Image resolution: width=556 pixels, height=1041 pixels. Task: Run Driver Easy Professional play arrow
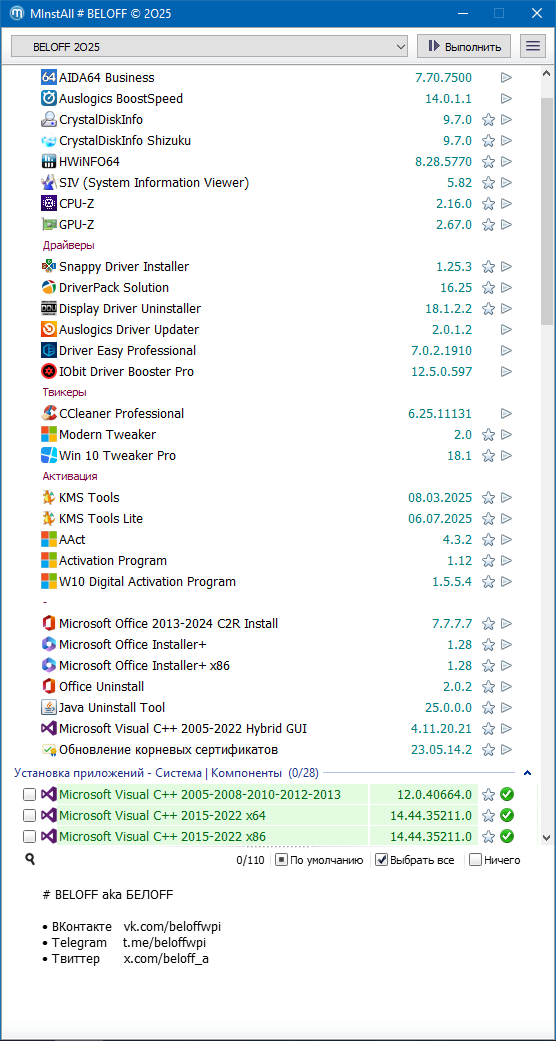click(506, 351)
